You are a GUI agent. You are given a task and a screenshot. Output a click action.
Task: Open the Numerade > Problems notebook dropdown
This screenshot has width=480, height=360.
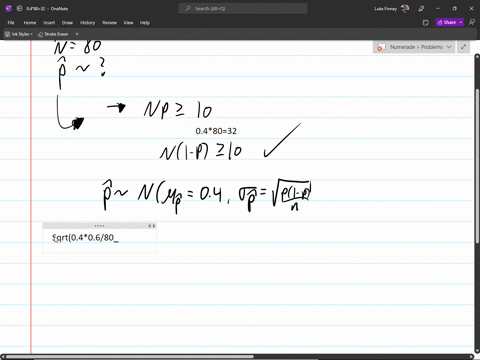click(414, 47)
